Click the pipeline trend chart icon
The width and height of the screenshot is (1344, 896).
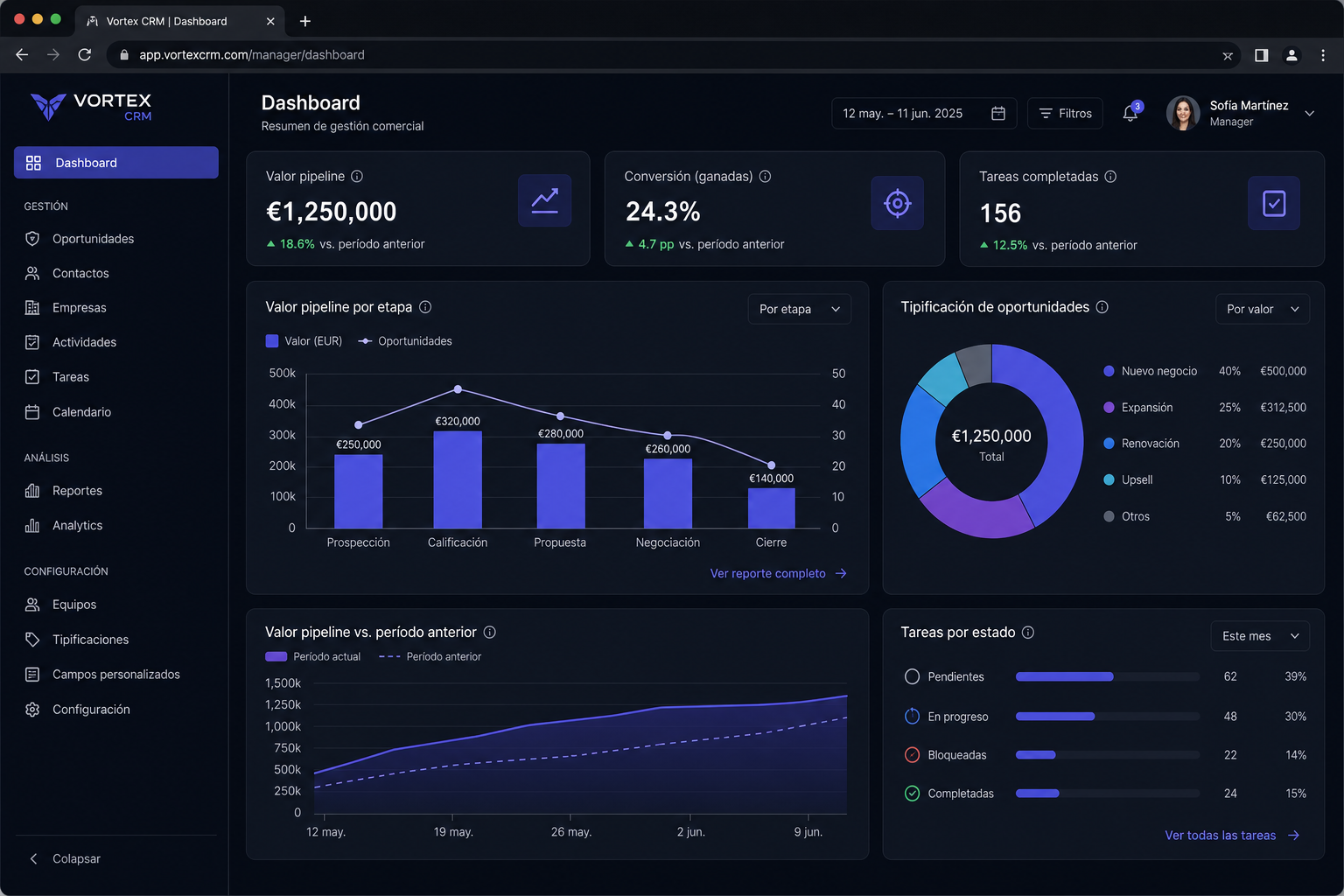545,200
